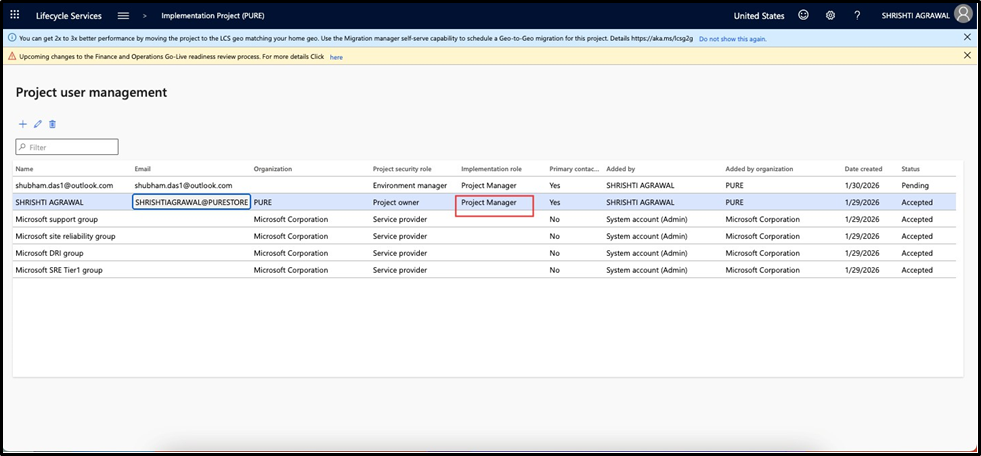
Task: Sort by the Added by column header
Action: [621, 169]
